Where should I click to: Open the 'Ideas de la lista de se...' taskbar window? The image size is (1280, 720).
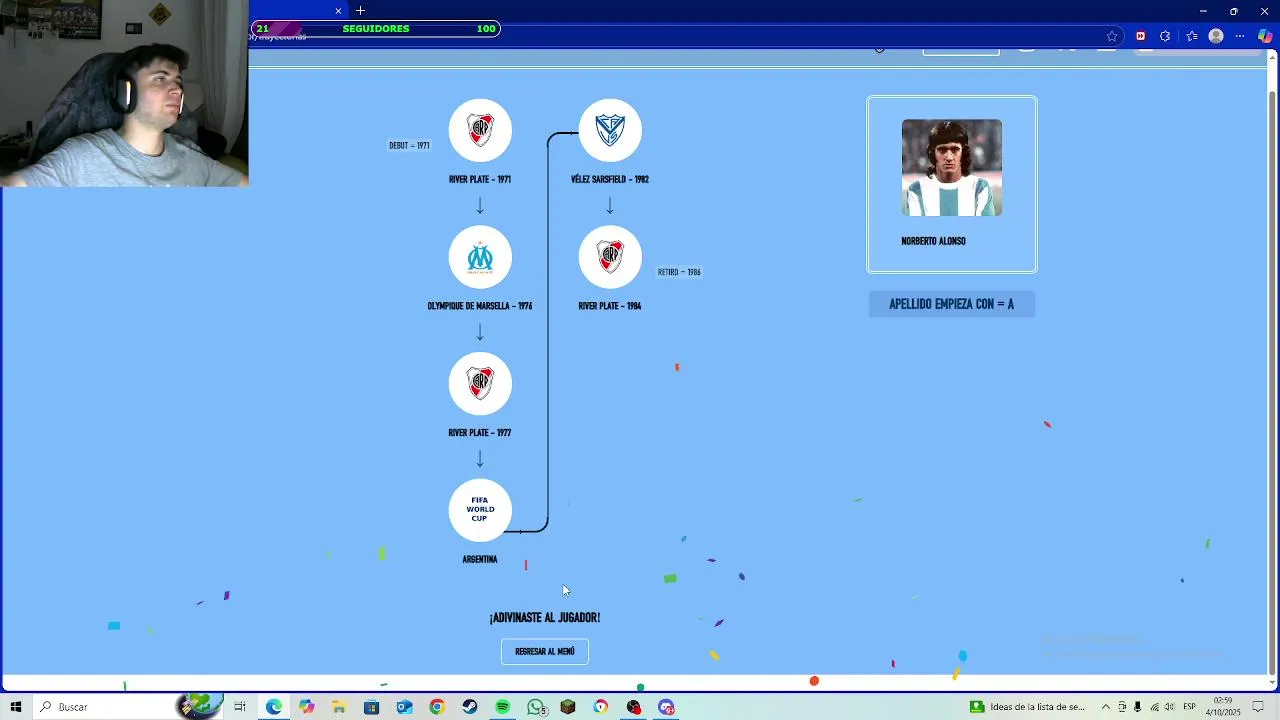[1029, 707]
